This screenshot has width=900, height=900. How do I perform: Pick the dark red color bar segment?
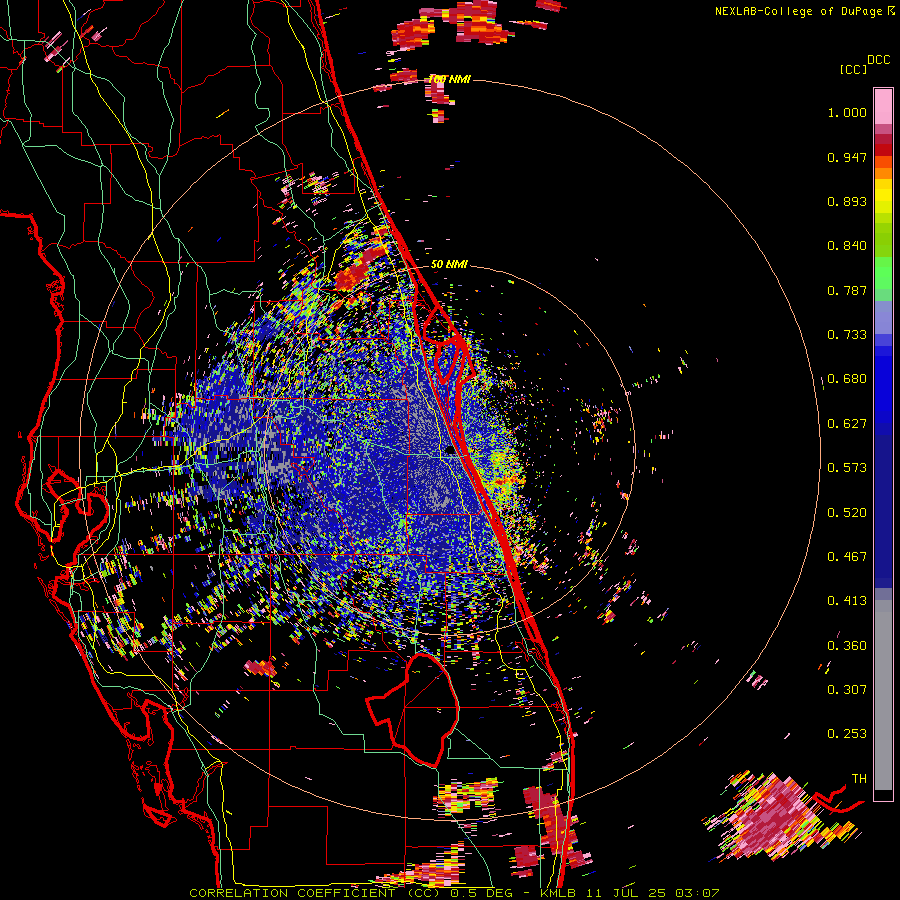coord(883,150)
